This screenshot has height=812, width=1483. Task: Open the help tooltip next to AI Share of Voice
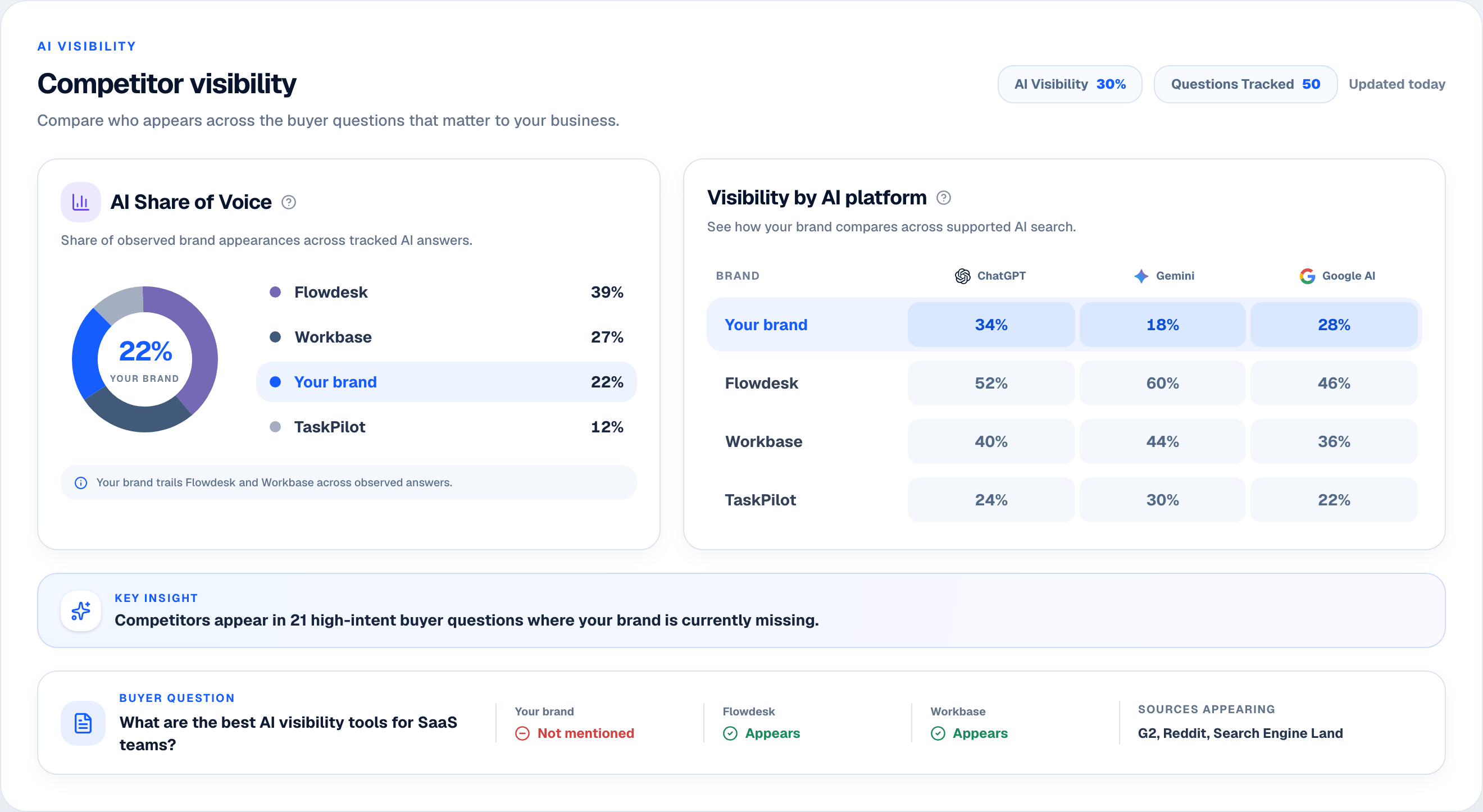coord(288,203)
